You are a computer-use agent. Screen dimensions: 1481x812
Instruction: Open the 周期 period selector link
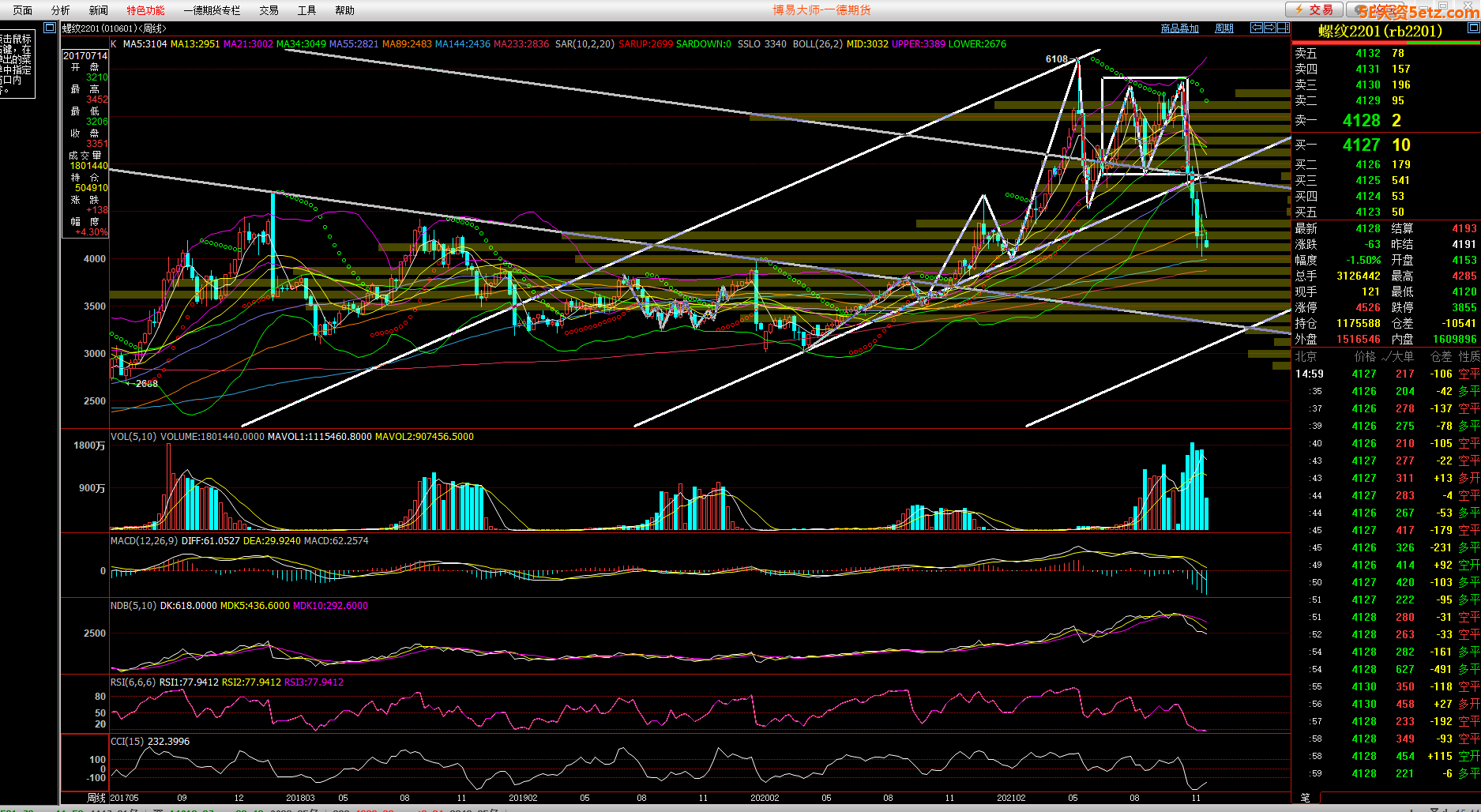1224,28
